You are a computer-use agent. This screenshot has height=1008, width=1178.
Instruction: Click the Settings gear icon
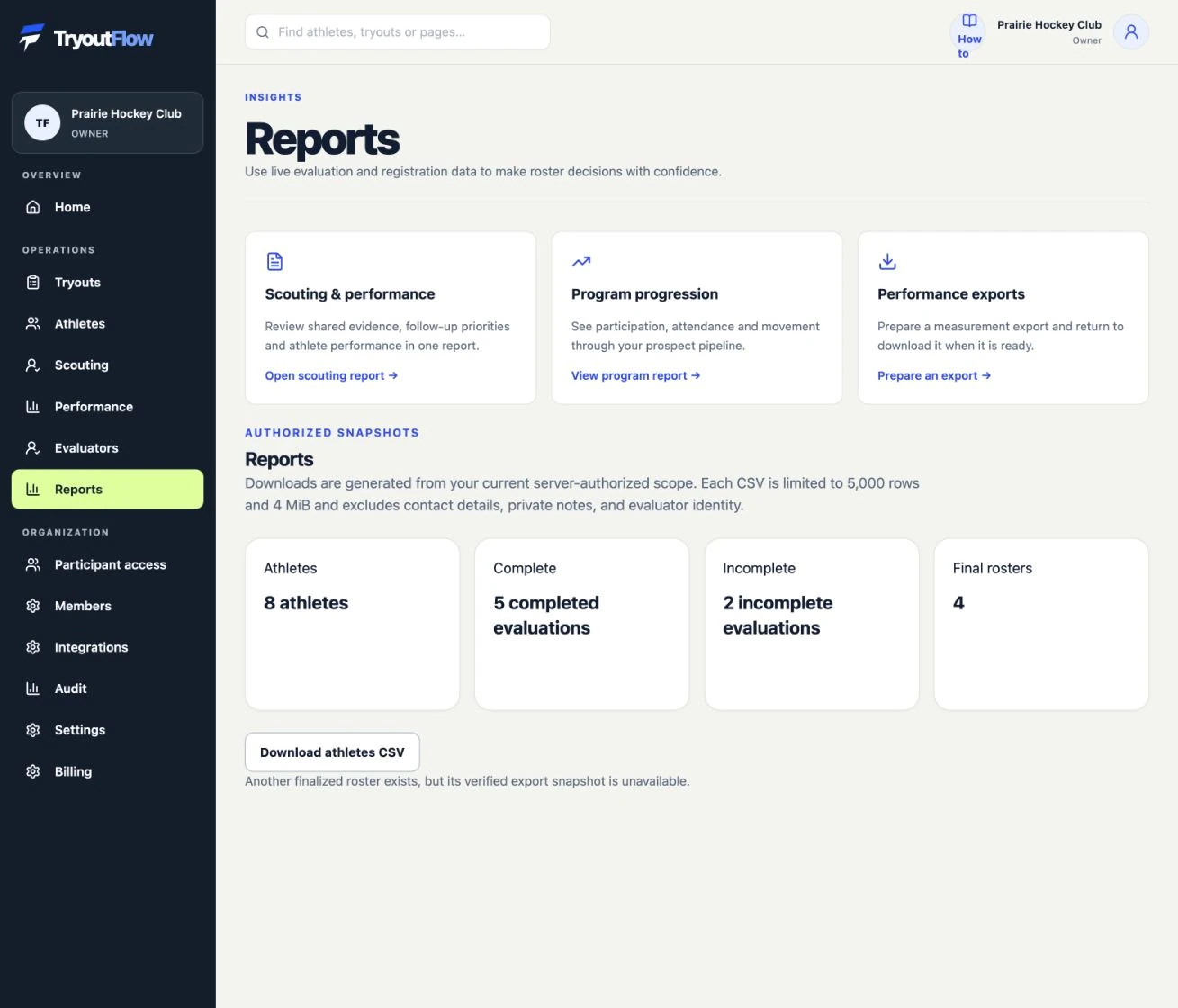33,731
